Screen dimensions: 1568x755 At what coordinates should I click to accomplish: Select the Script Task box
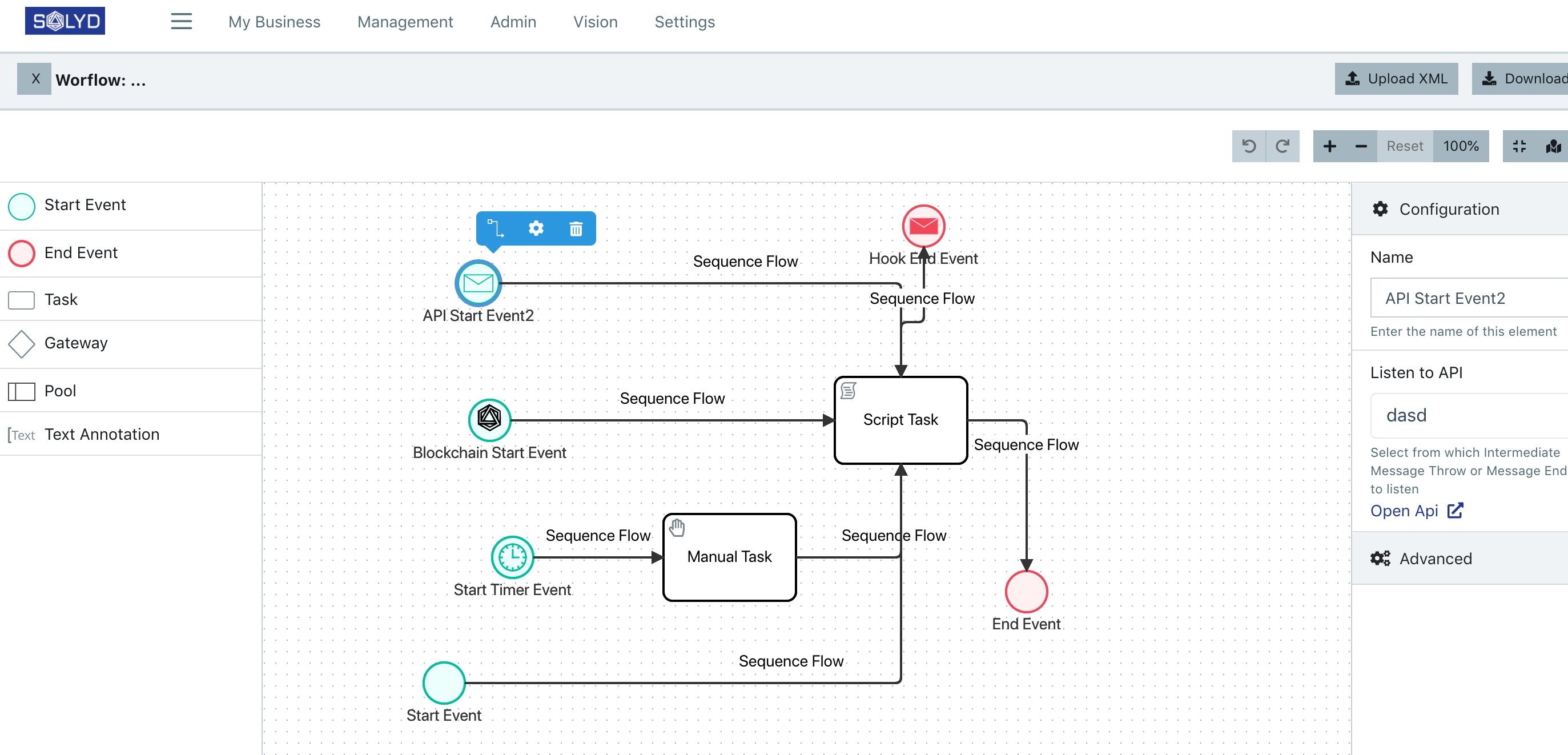point(901,420)
